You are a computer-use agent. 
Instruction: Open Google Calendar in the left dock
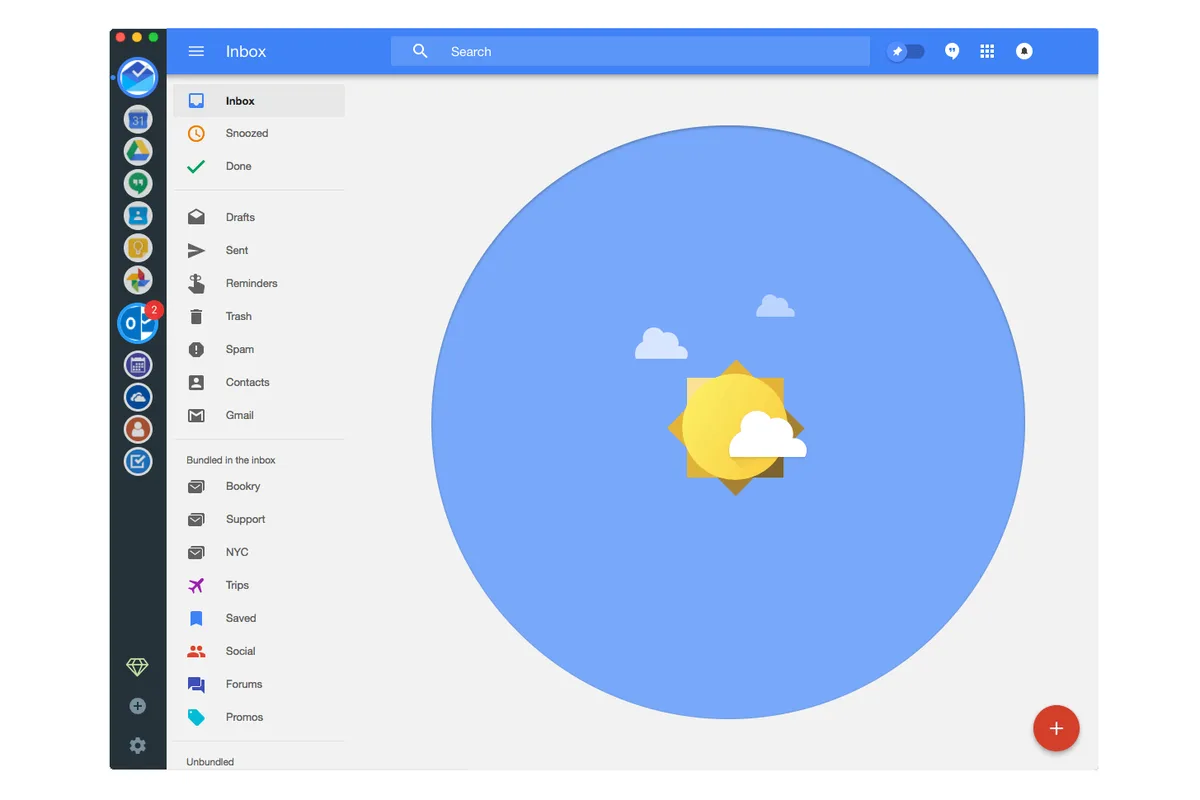(138, 120)
